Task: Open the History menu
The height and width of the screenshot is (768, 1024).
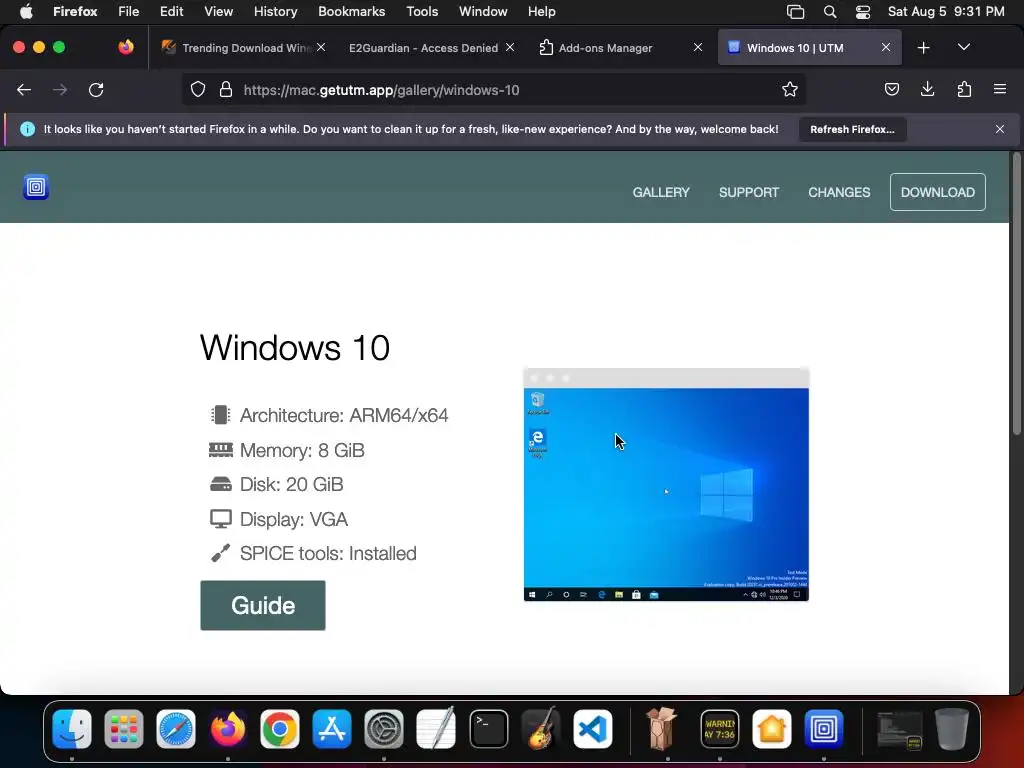Action: (x=275, y=12)
